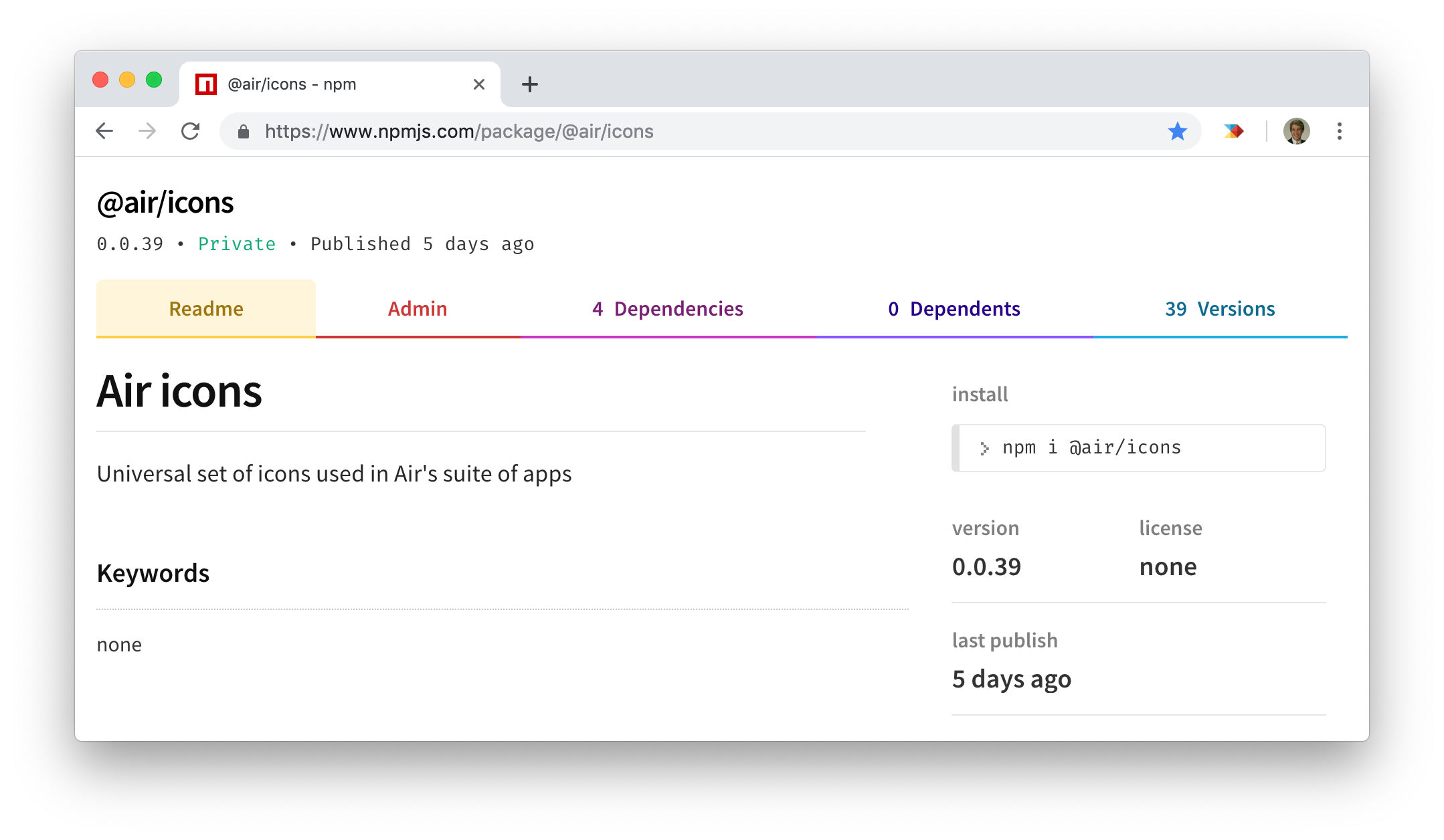Click the license label
Viewport: 1444px width, 840px height.
[1170, 528]
